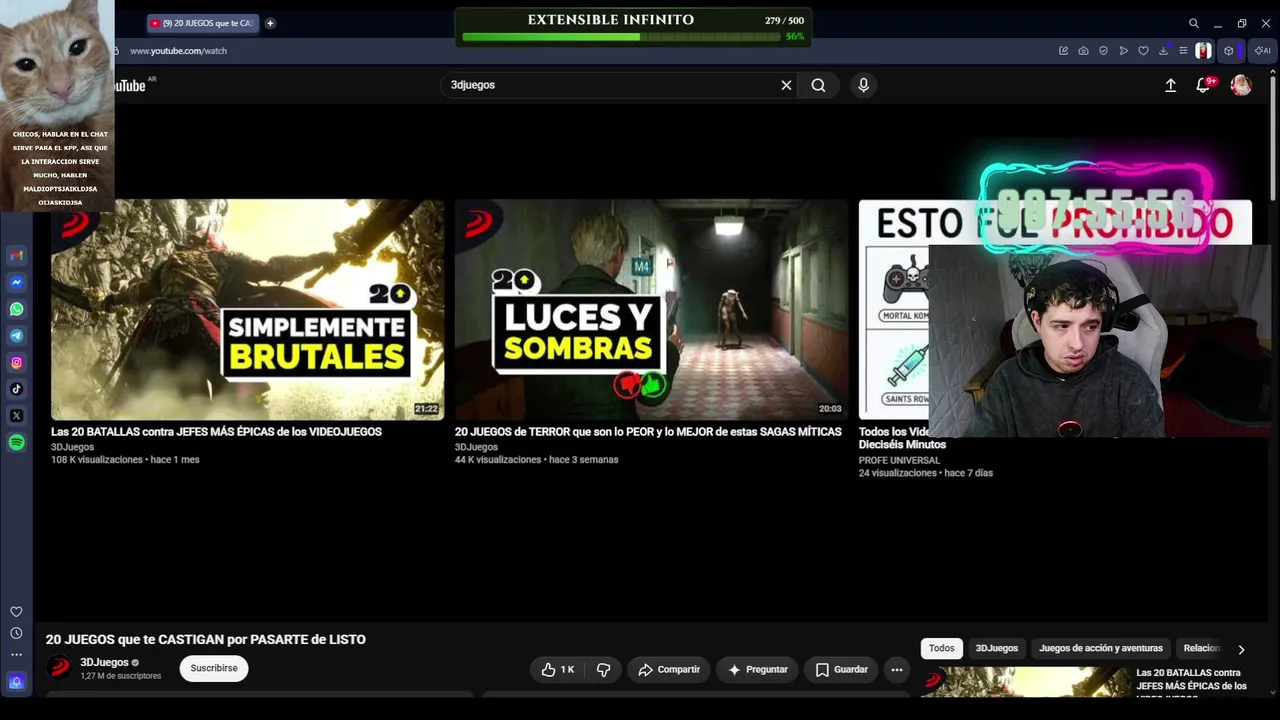Screen dimensions: 1280x720
Task: Dislike the video with thumbs-down
Action: 604,670
